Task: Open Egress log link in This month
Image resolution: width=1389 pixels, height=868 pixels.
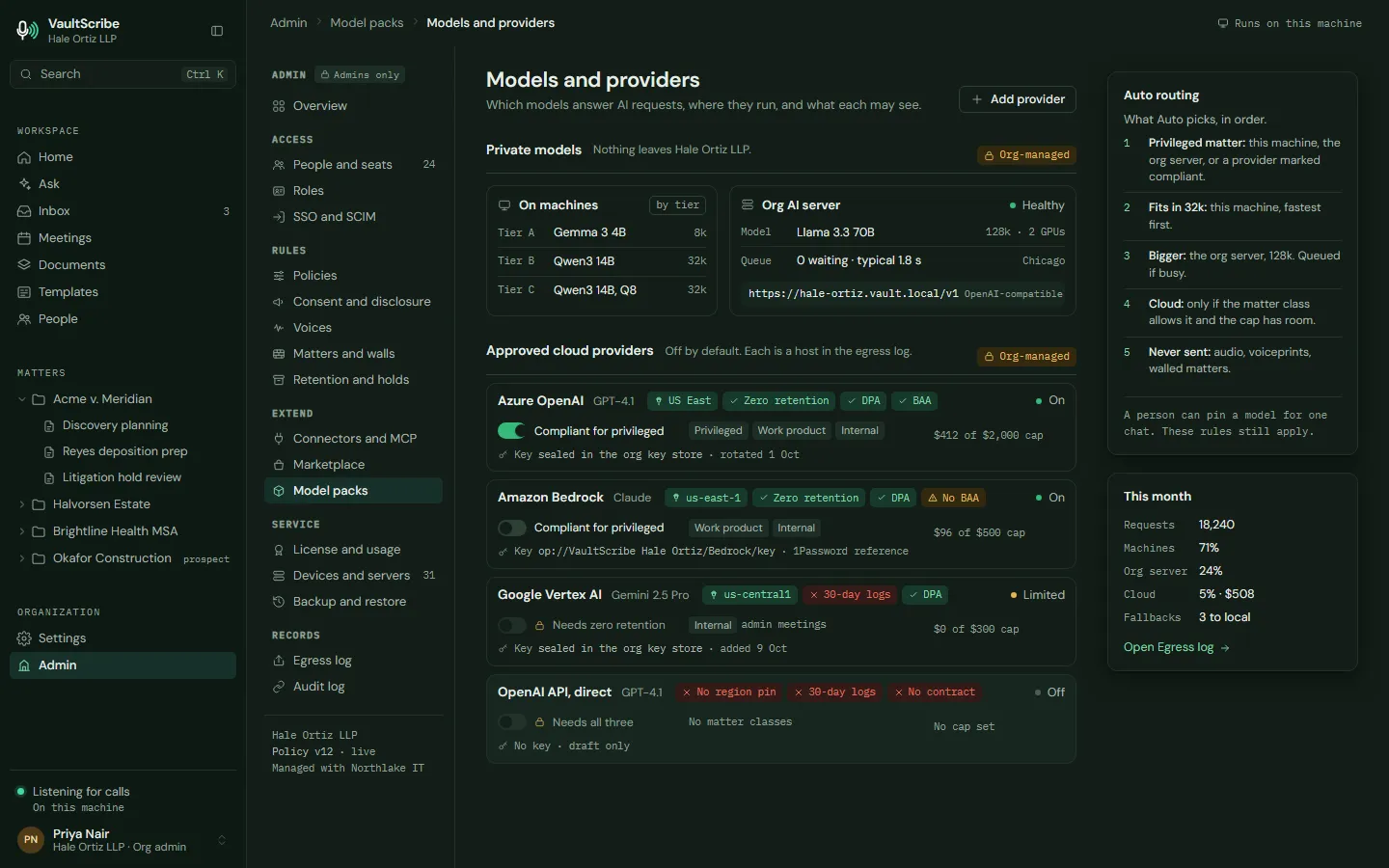Action: tap(1177, 647)
